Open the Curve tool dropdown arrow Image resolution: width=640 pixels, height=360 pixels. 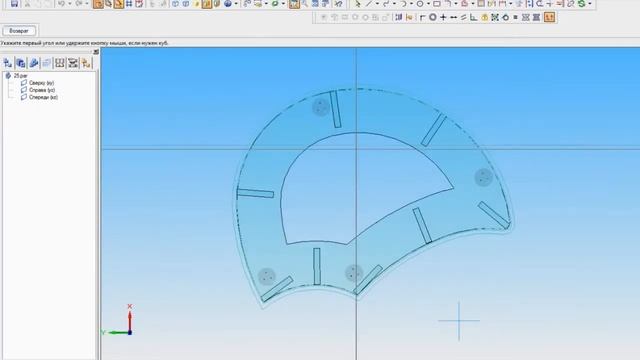click(394, 4)
